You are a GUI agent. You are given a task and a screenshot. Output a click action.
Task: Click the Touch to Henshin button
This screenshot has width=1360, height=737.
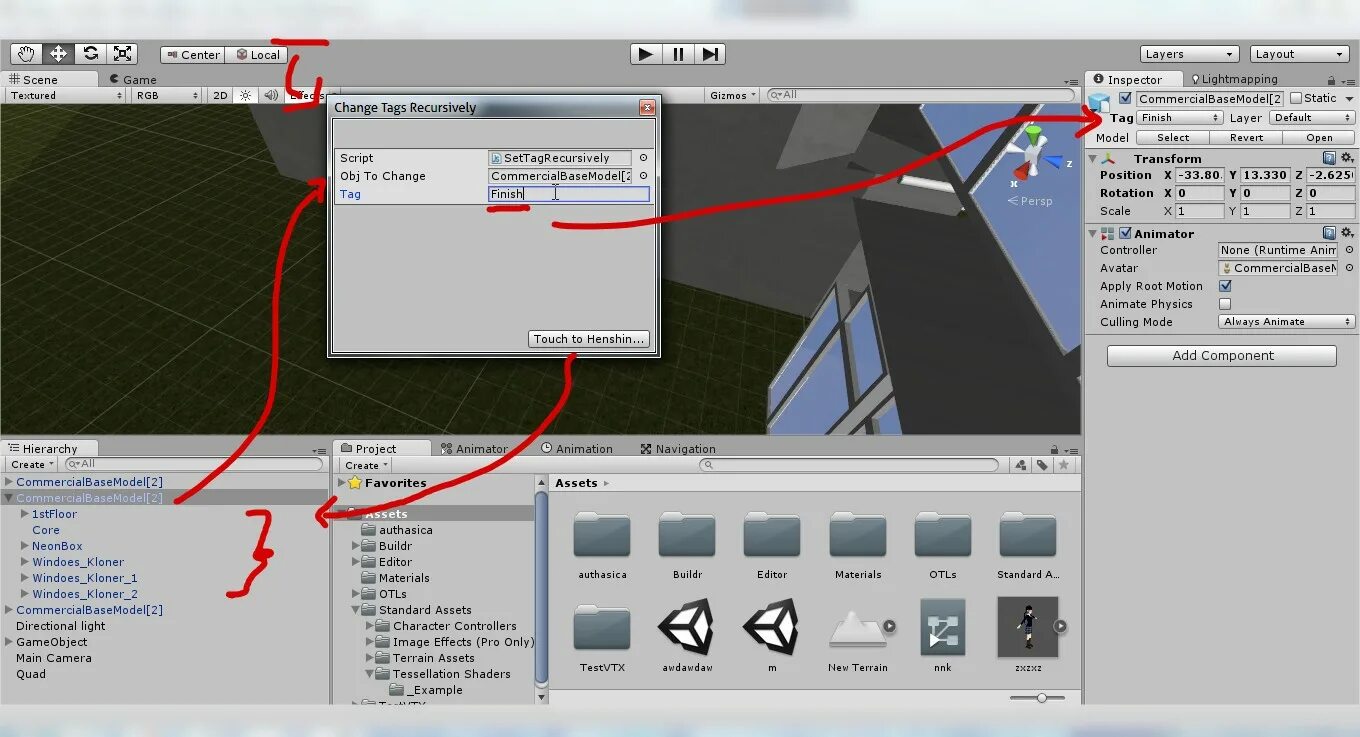[589, 339]
